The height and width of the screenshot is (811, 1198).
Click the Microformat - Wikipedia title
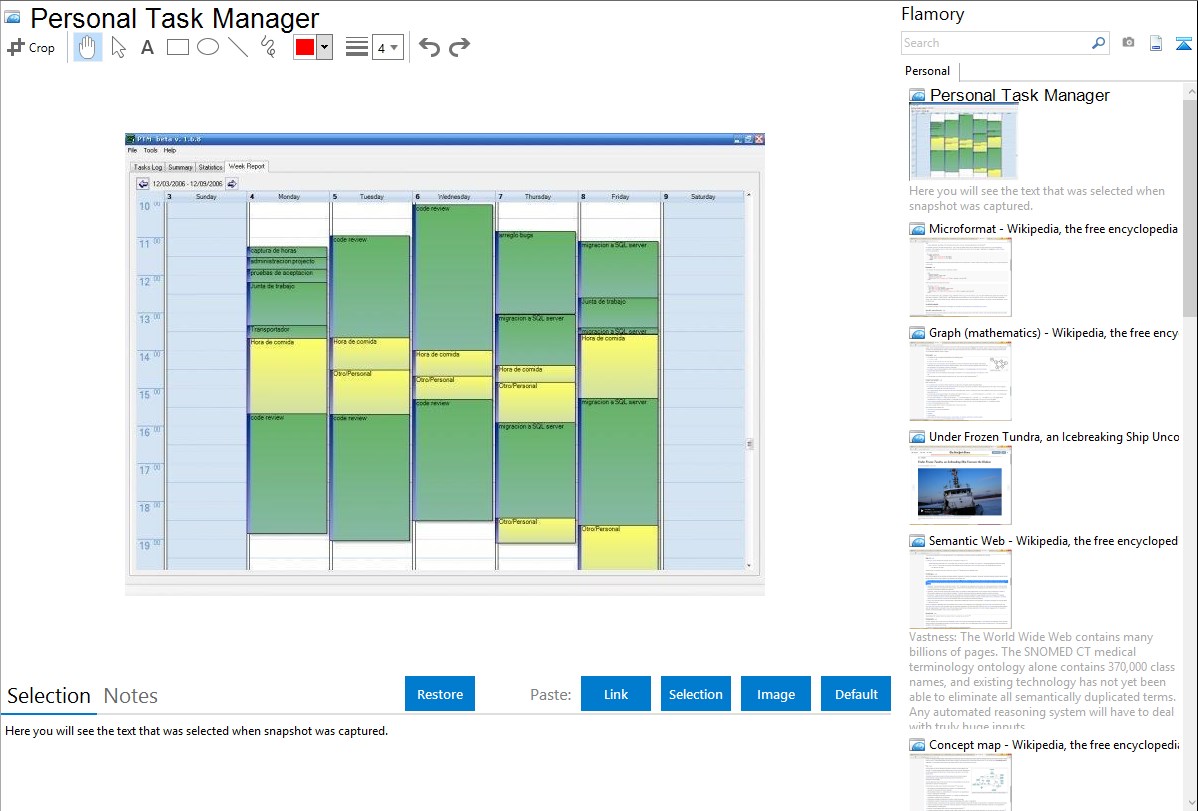1053,229
